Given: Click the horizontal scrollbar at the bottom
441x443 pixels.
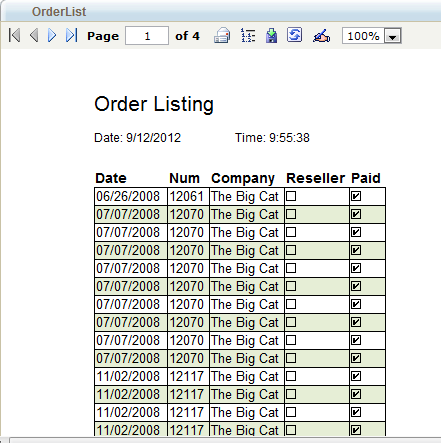Looking at the screenshot, I should coord(225,440).
